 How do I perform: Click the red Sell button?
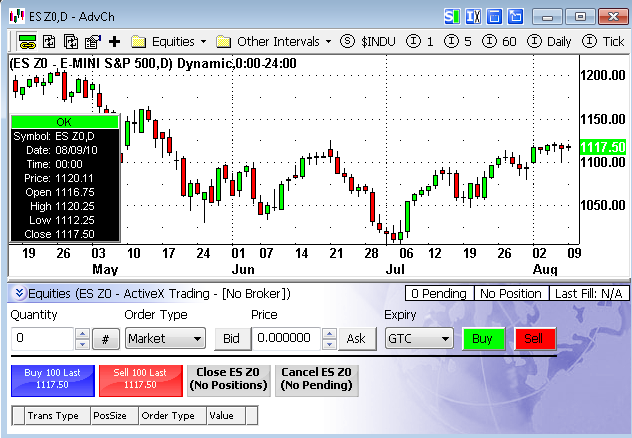(x=534, y=339)
